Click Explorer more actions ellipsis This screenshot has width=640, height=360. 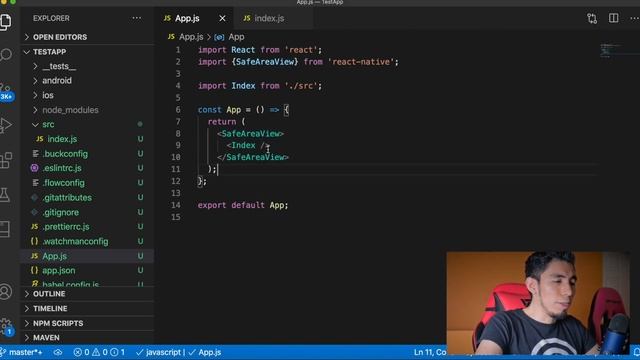click(x=137, y=18)
